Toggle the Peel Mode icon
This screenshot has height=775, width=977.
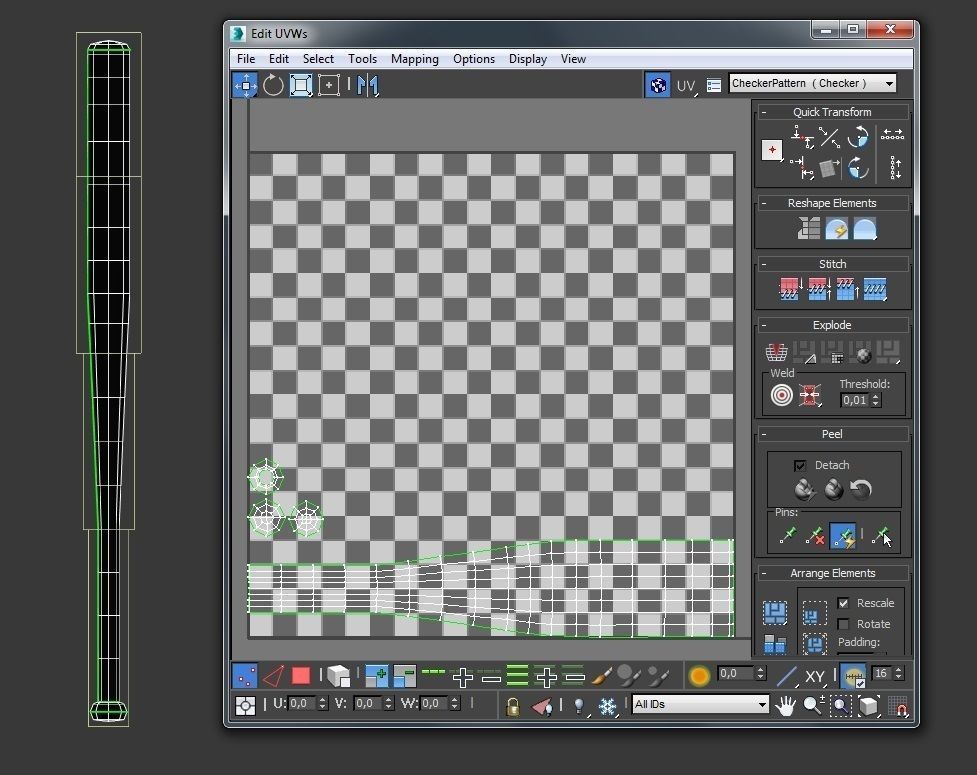click(834, 490)
